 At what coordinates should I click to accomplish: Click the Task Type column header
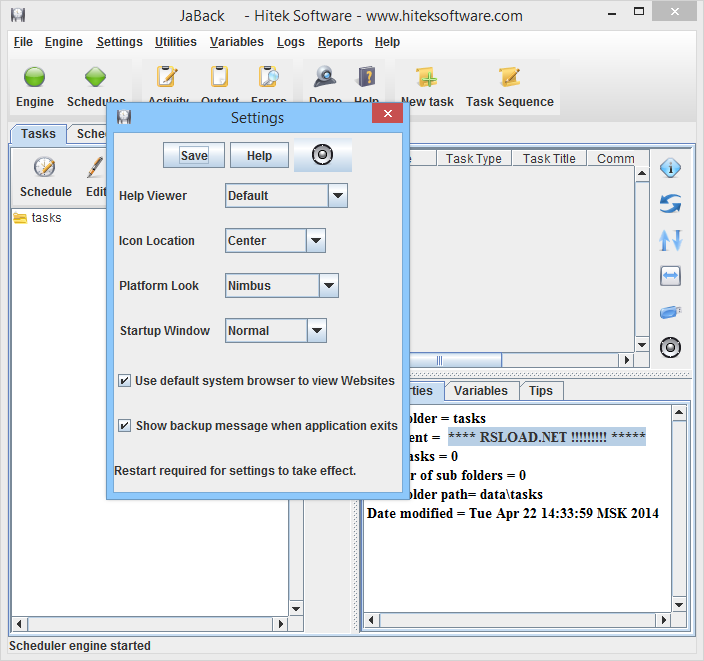(474, 159)
